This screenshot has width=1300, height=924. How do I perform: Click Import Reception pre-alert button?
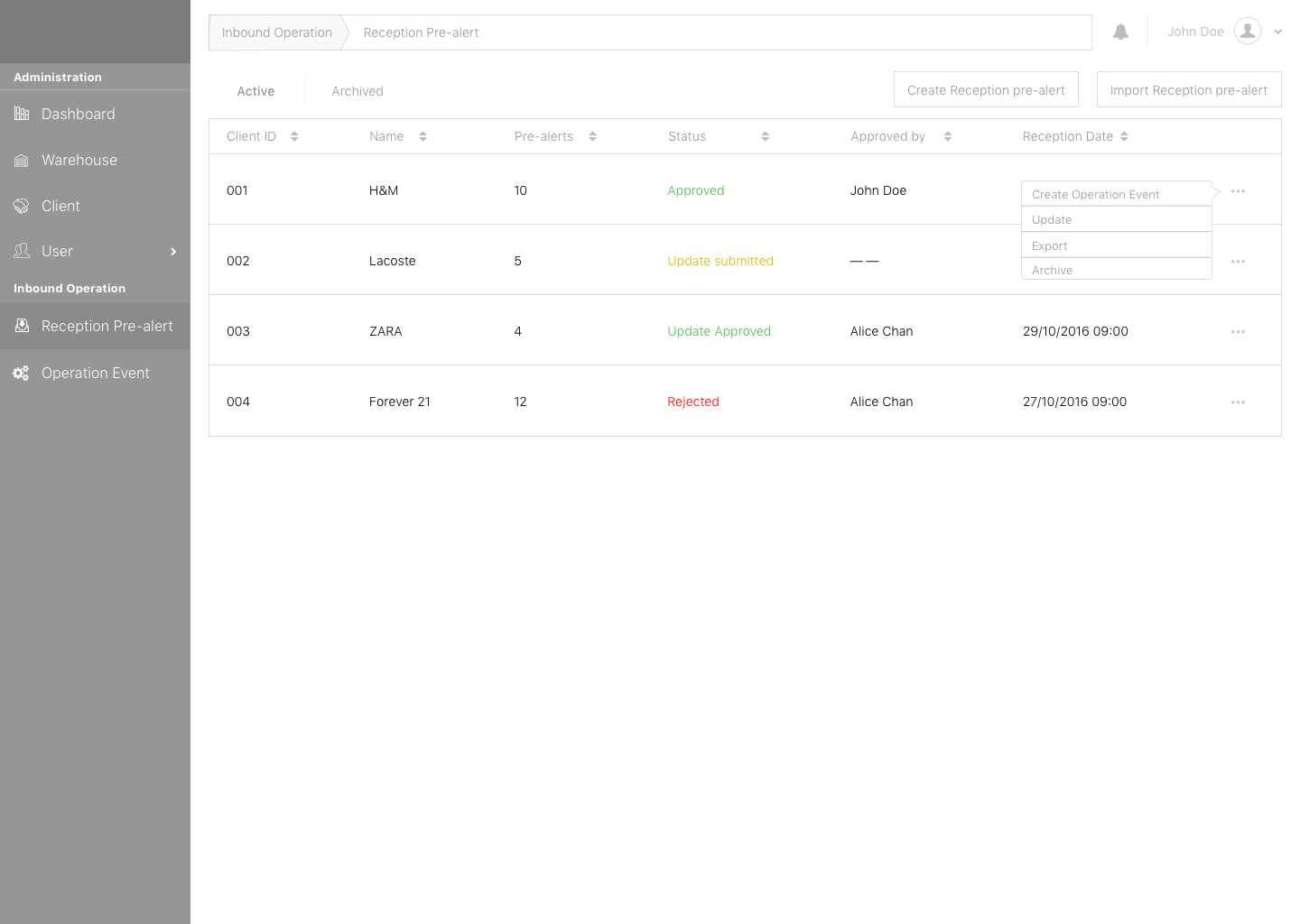[1189, 89]
